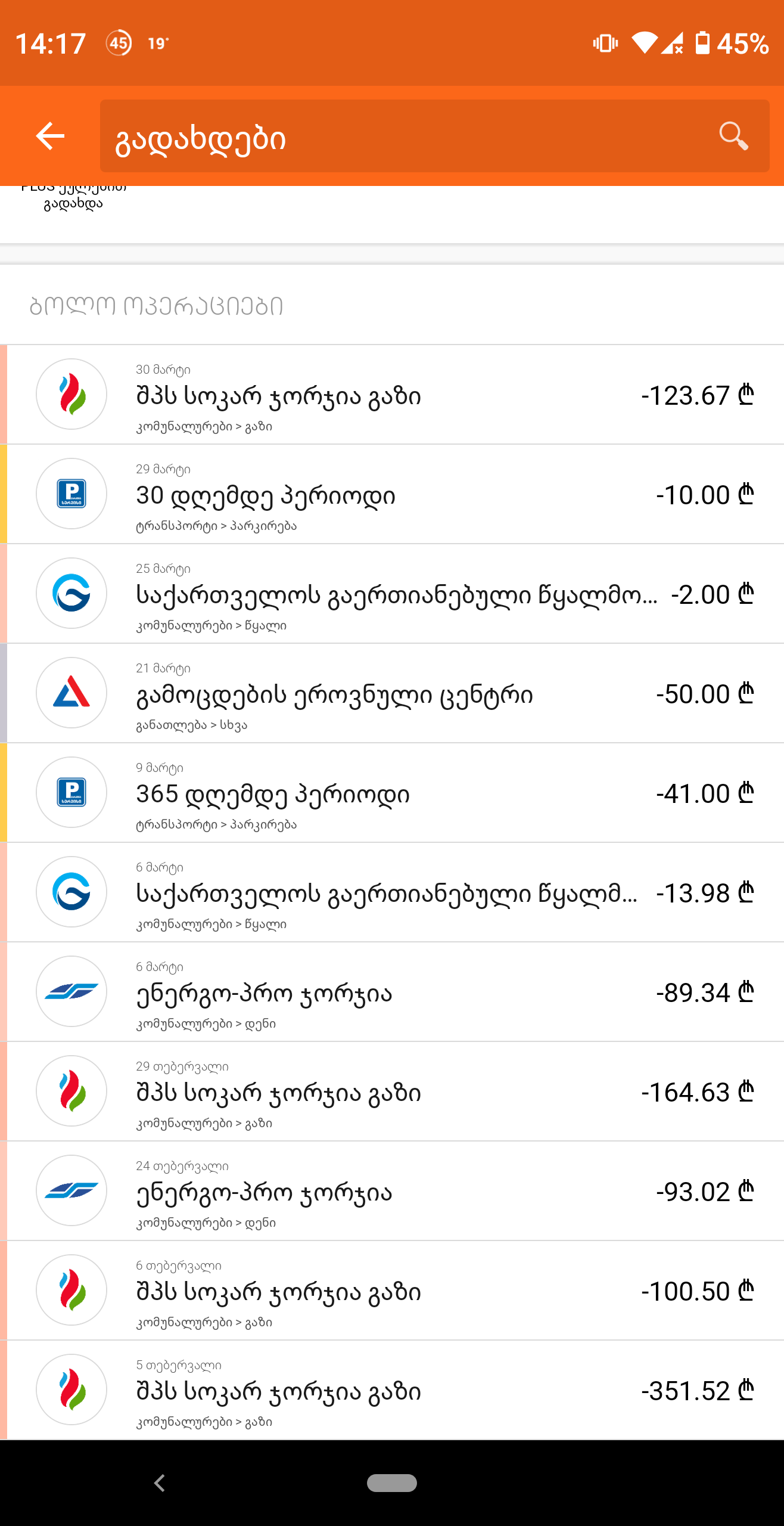Select the -13.98 water payment row
784x1526 pixels.
pos(417,893)
